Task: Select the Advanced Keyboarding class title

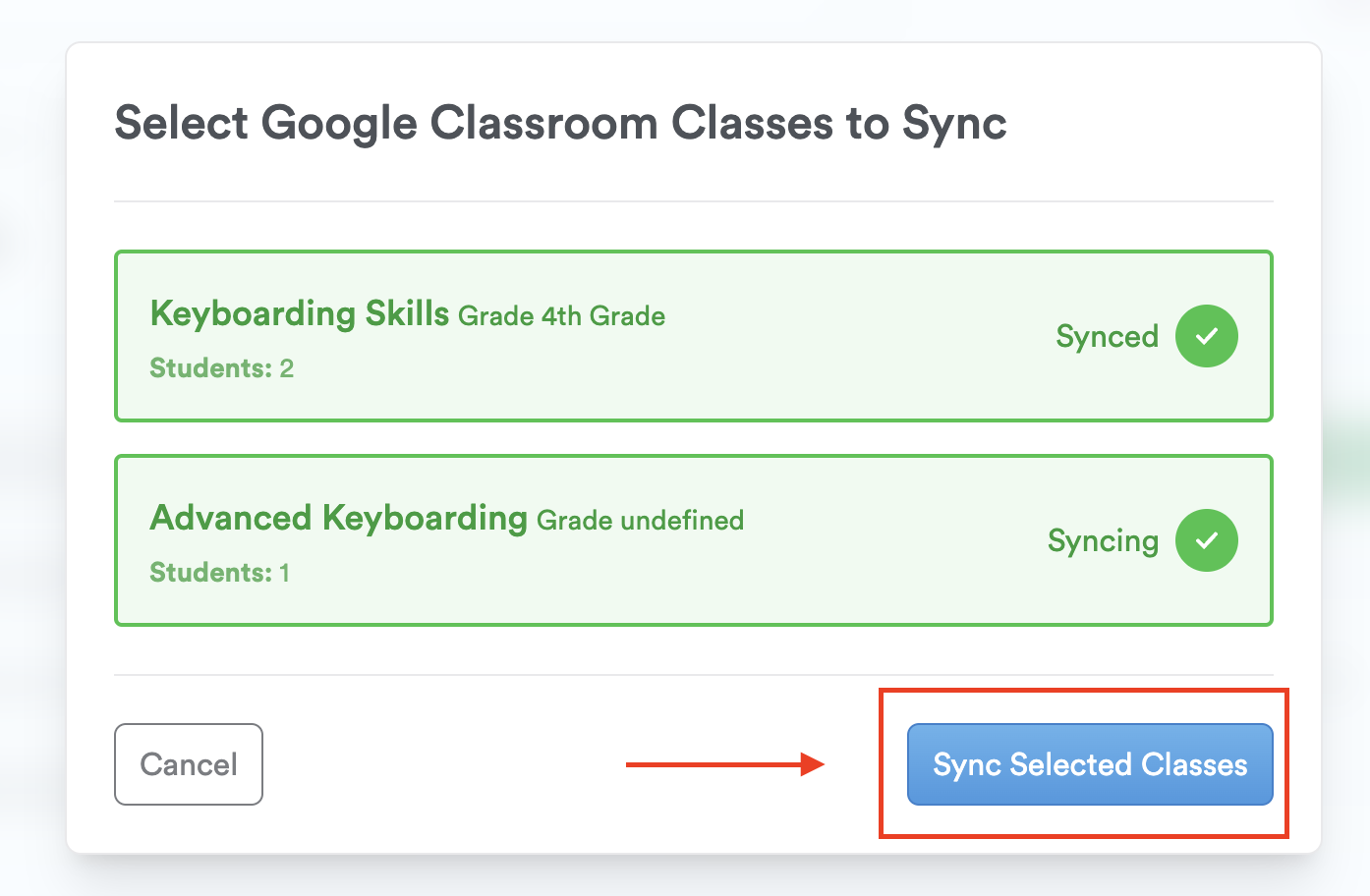Action: click(x=338, y=518)
